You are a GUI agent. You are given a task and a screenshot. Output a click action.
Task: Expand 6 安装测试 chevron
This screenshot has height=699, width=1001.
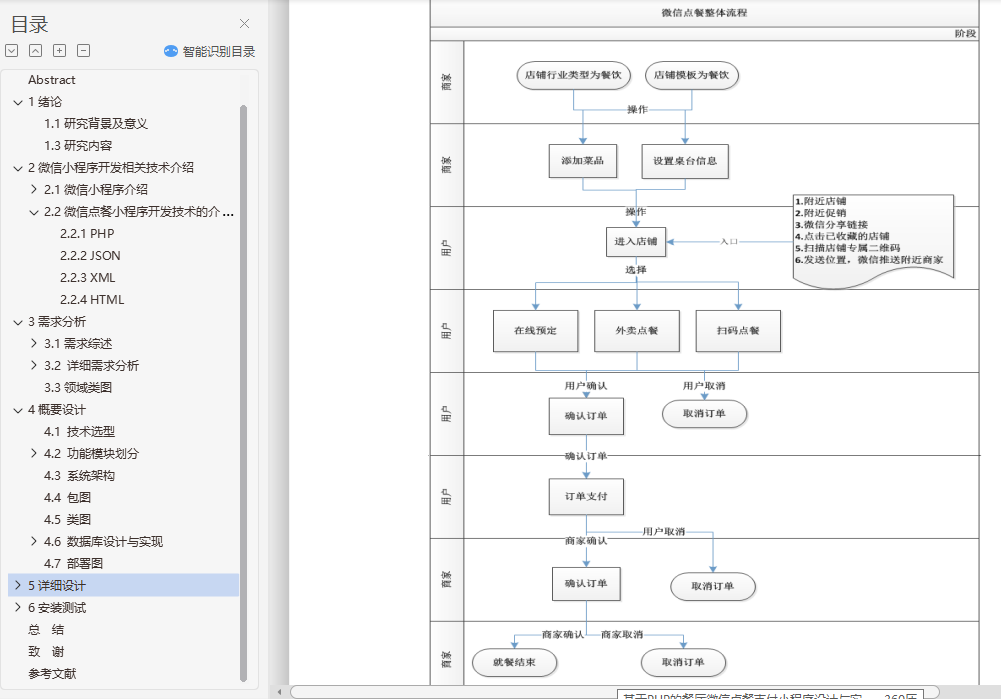pos(18,608)
